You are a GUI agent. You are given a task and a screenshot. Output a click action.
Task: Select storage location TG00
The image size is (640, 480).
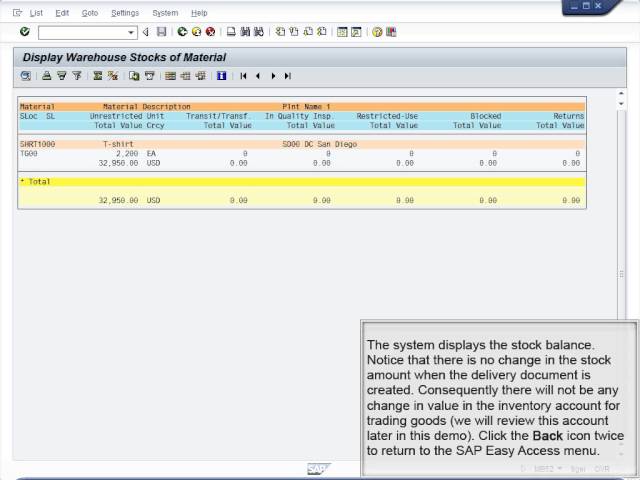pyautogui.click(x=29, y=153)
